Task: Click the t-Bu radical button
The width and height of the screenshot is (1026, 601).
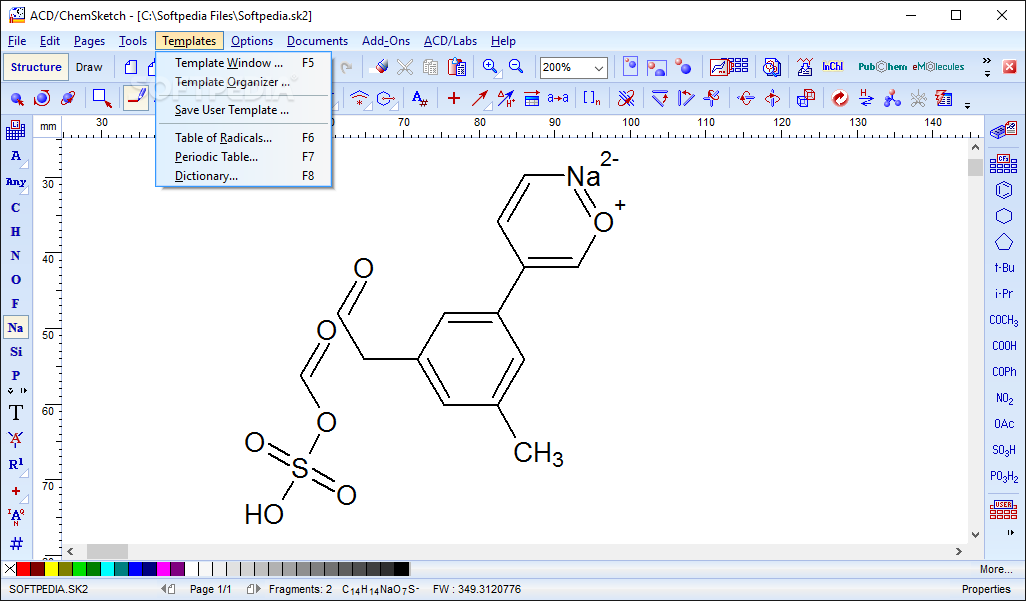Action: (x=1004, y=268)
